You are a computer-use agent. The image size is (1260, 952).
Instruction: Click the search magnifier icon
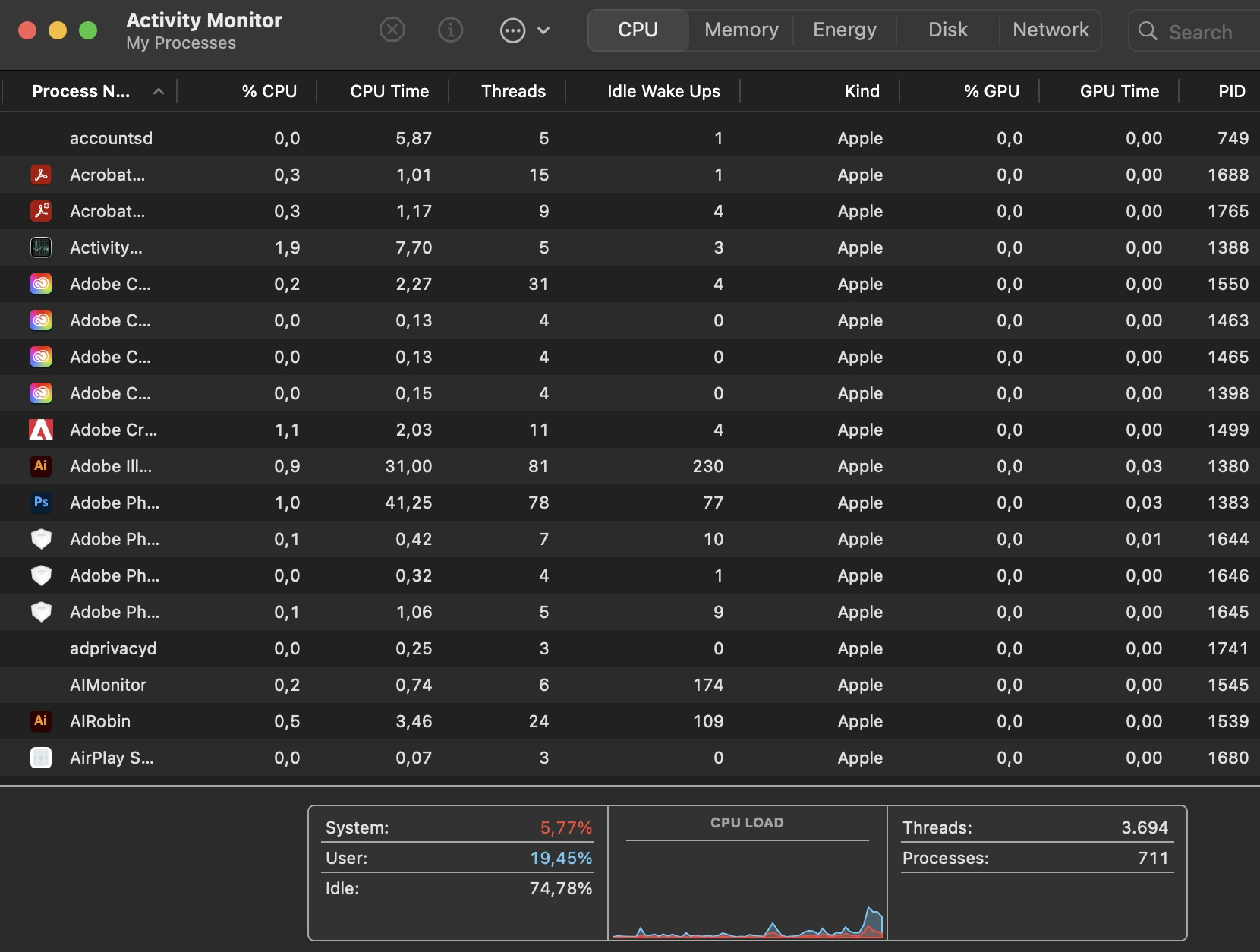[x=1146, y=32]
